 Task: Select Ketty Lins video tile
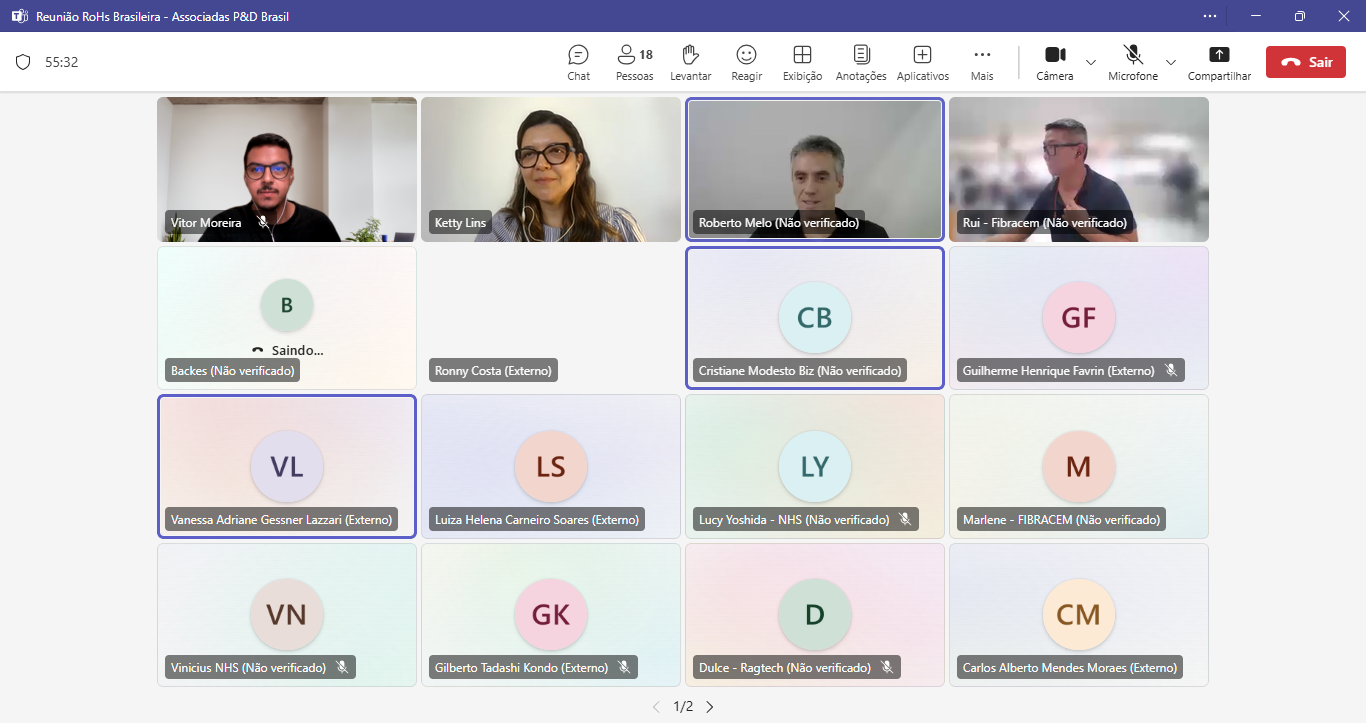pos(550,169)
